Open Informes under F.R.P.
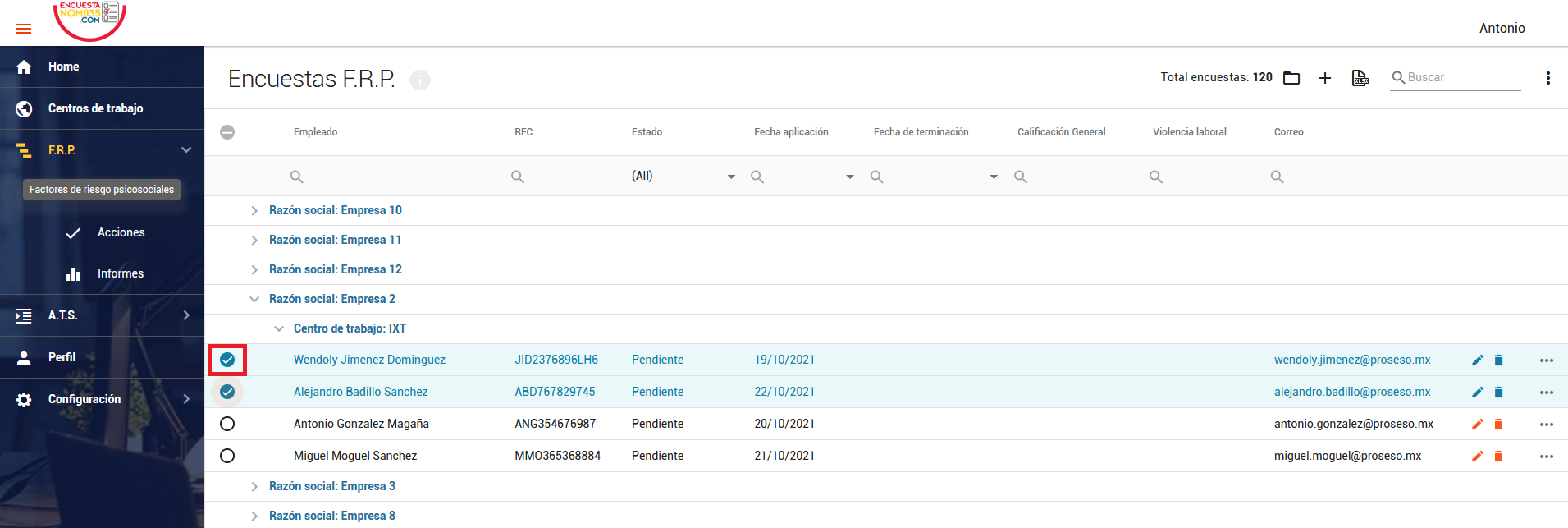Screen dimensions: 1568x528 tap(121, 273)
